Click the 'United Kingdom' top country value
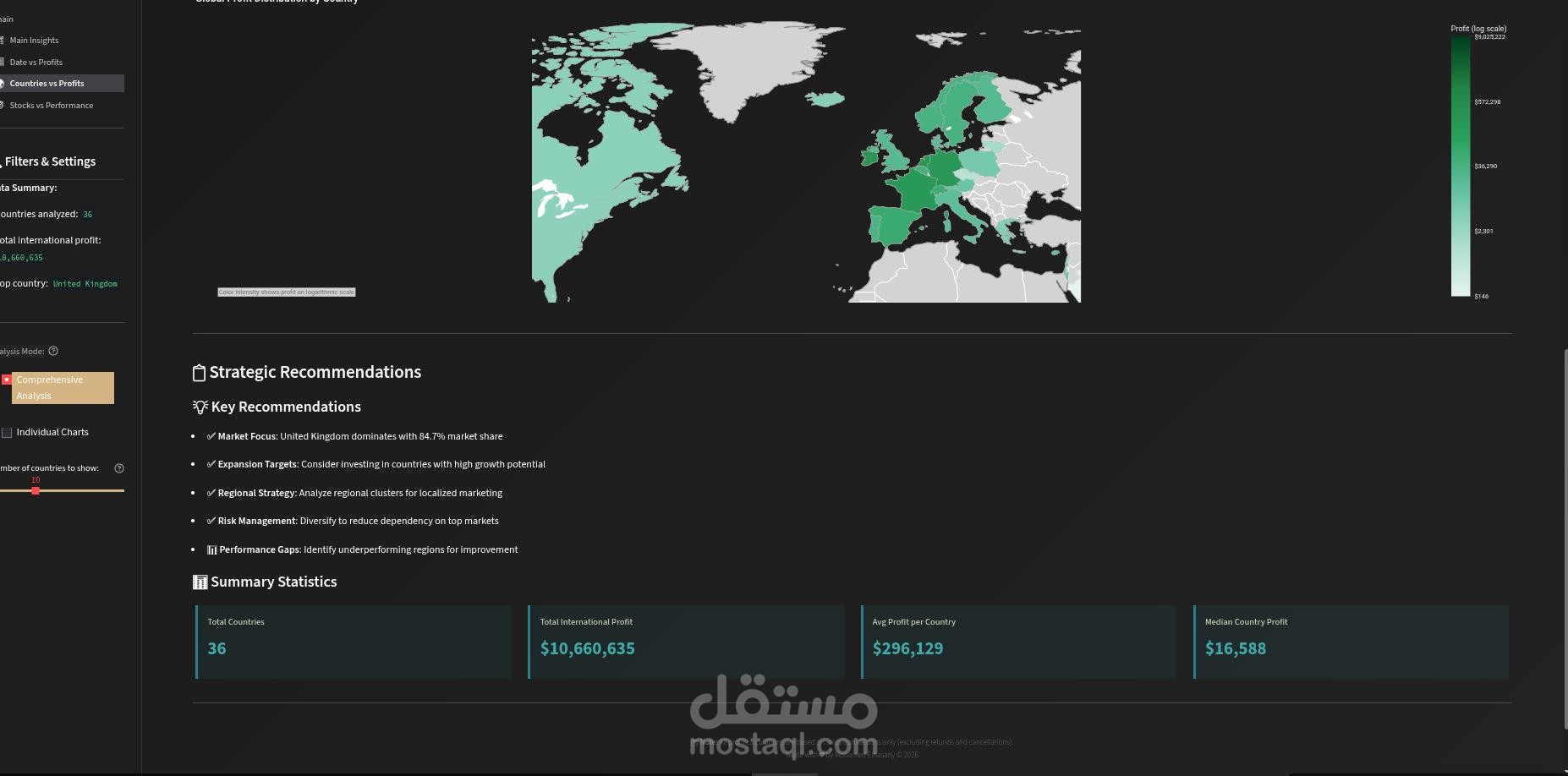Viewport: 1568px width, 776px height. (85, 284)
